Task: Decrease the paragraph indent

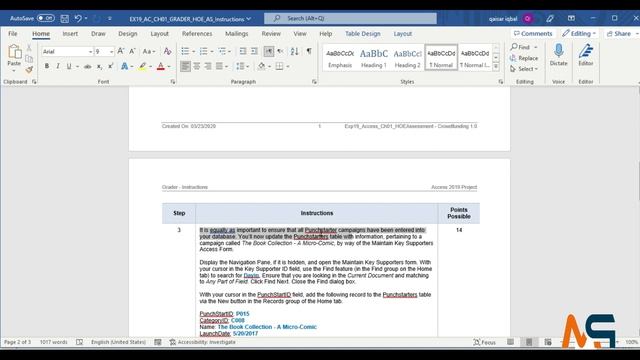Action: tap(243, 51)
